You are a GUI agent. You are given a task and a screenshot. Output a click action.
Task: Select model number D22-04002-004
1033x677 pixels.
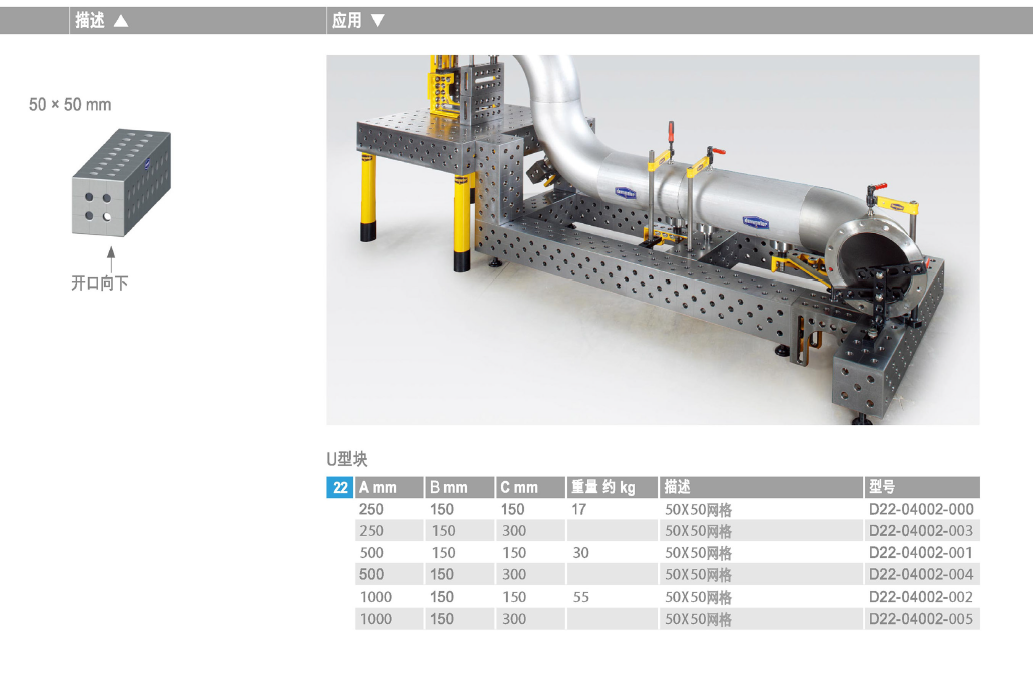921,574
